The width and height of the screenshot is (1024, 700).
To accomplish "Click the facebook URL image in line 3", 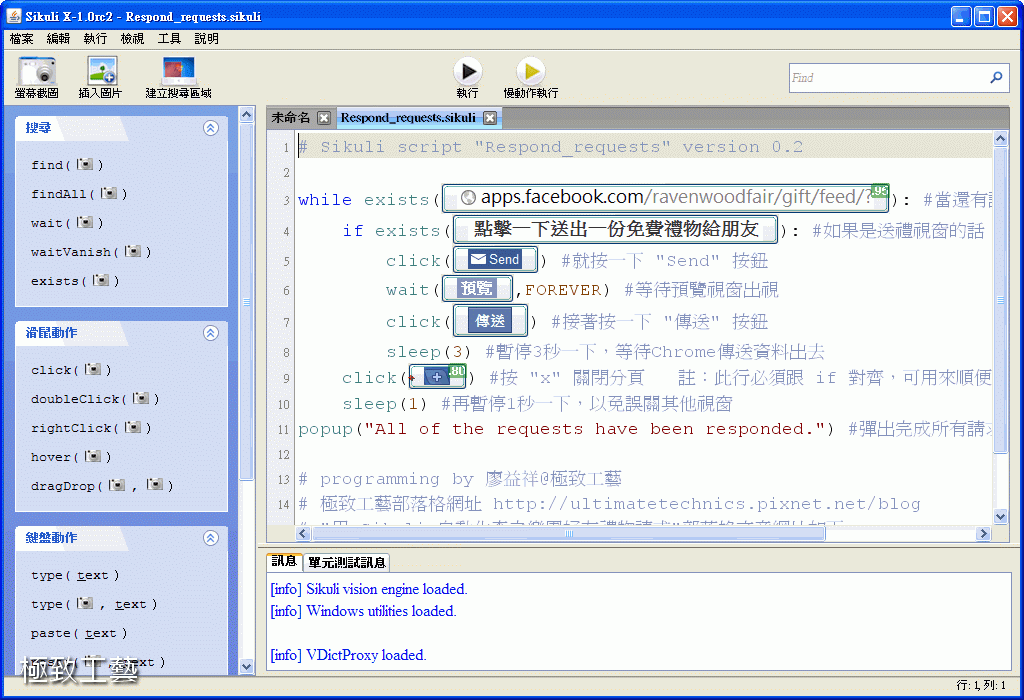I will pyautogui.click(x=665, y=198).
